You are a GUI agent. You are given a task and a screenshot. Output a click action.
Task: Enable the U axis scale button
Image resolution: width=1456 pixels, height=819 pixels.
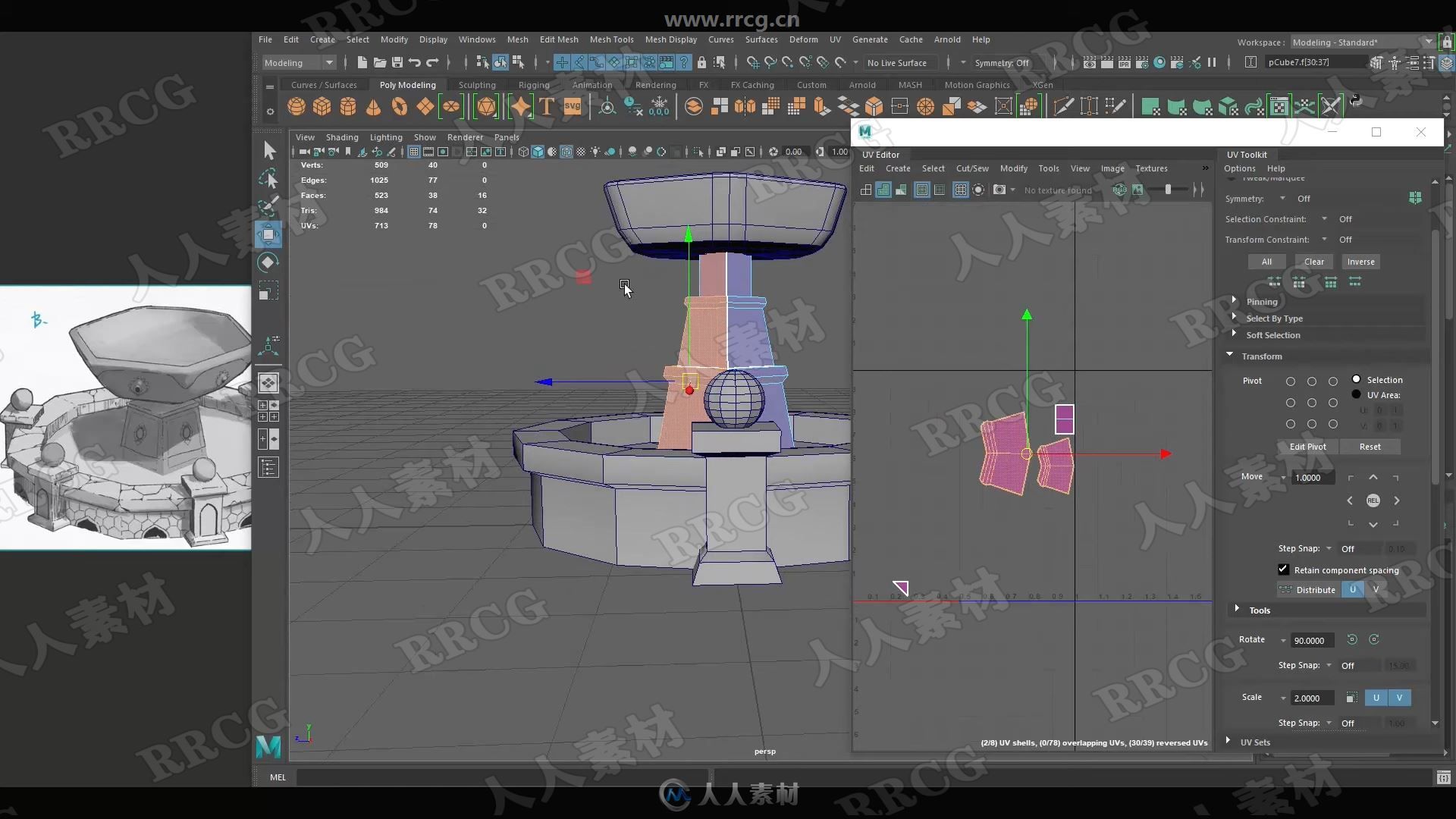tap(1375, 697)
